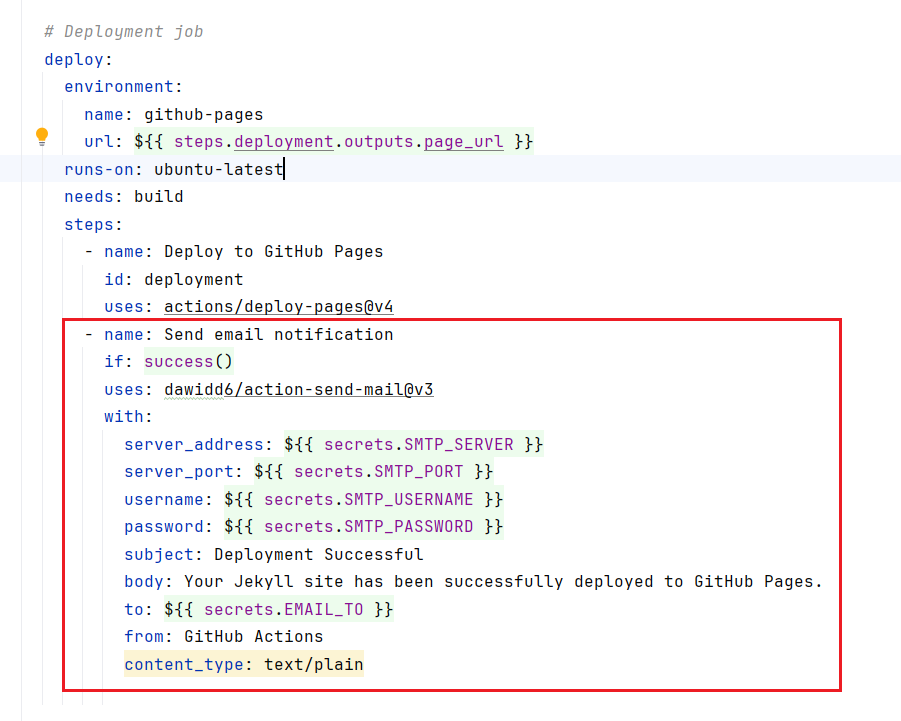Click the 'needs: build' line

click(x=124, y=196)
